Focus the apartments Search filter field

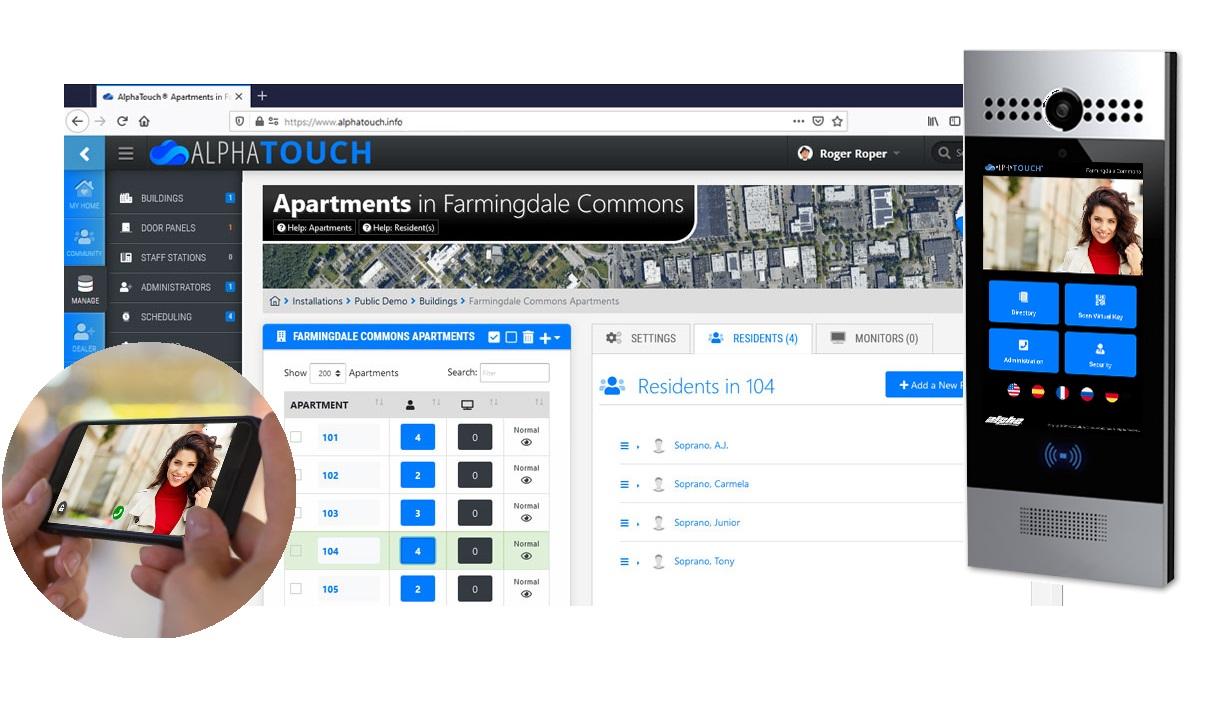point(514,373)
